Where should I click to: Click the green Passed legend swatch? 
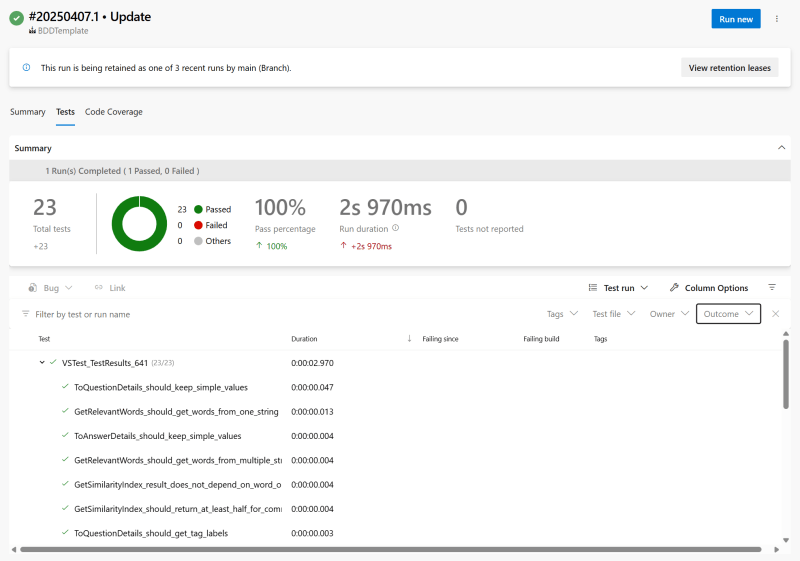(198, 209)
